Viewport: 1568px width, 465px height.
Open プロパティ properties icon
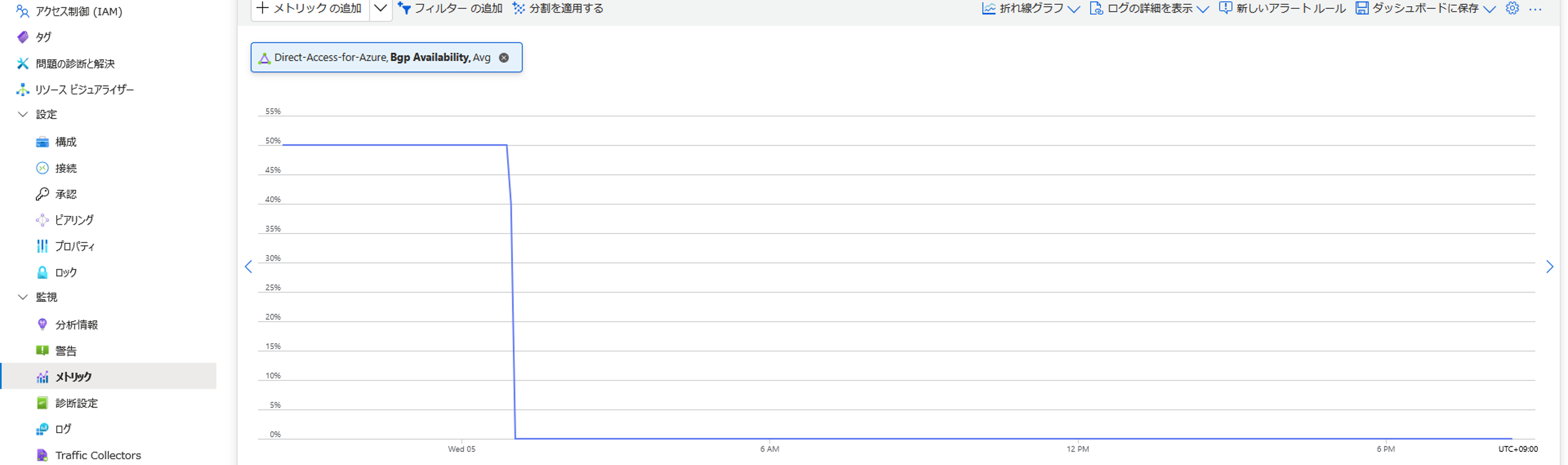42,246
